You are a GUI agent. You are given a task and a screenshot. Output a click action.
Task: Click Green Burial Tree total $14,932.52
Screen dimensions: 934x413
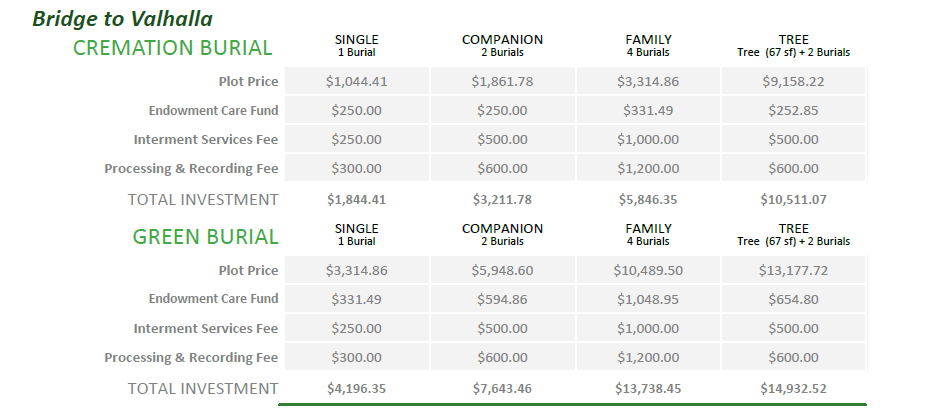pos(794,388)
